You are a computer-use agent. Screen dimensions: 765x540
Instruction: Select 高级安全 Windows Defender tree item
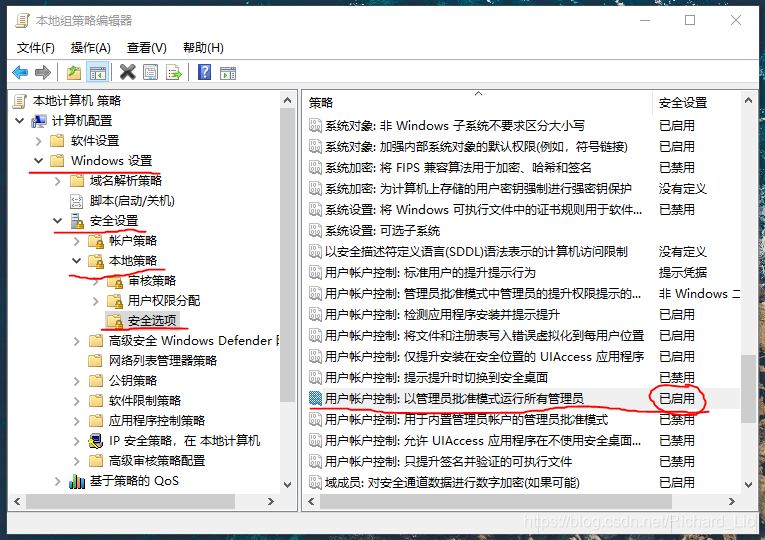194,340
